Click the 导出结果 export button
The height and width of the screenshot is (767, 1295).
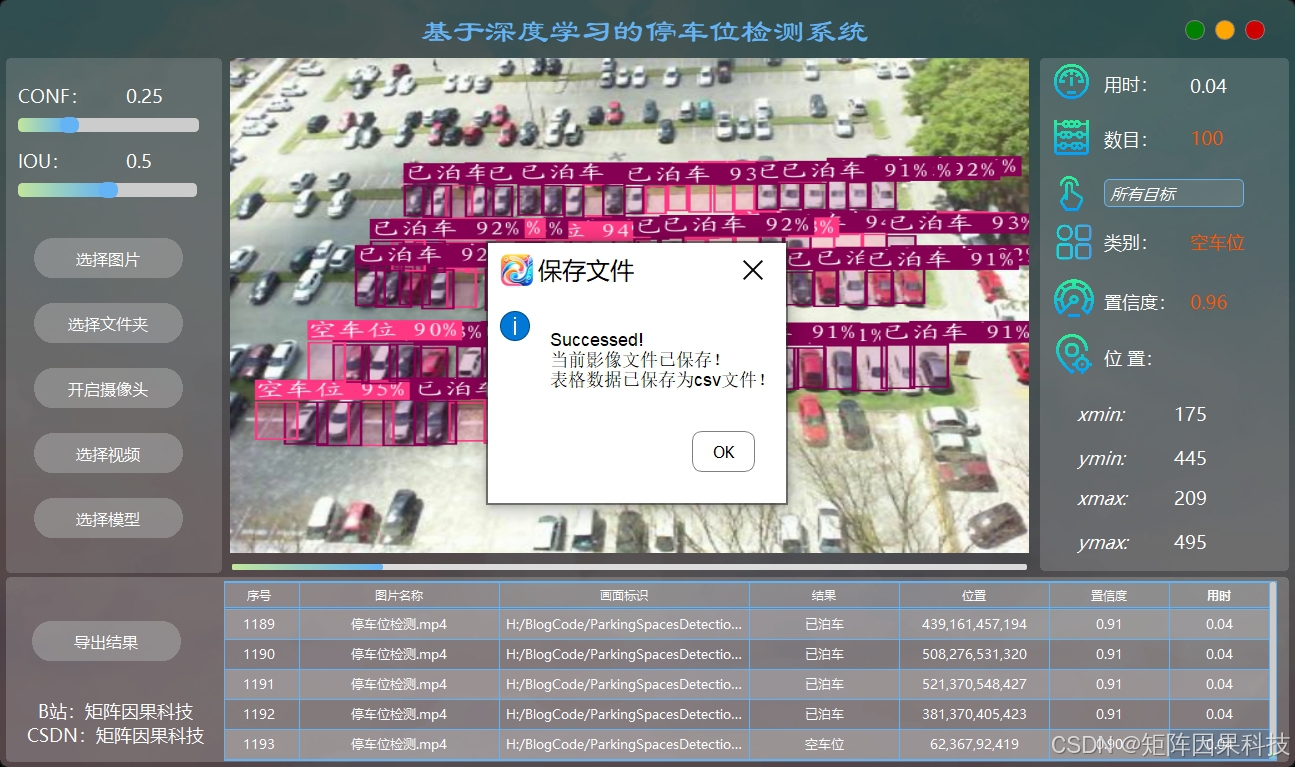(106, 641)
